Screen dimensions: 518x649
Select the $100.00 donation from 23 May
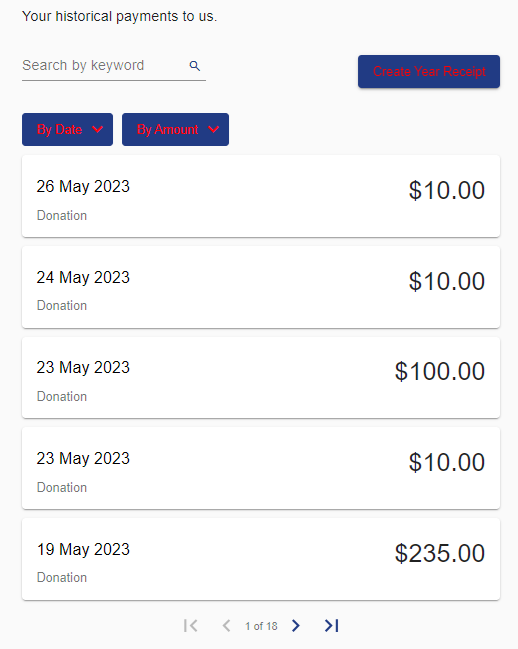[261, 377]
